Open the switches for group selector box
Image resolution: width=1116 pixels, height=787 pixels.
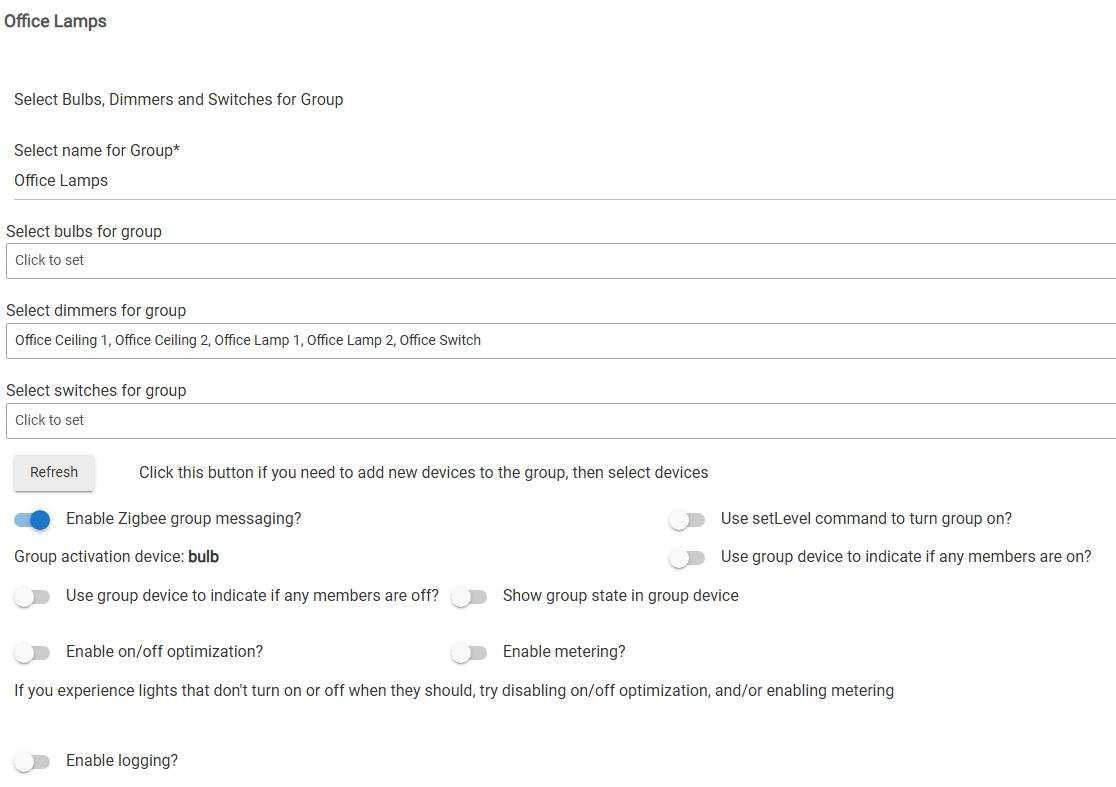(x=560, y=421)
